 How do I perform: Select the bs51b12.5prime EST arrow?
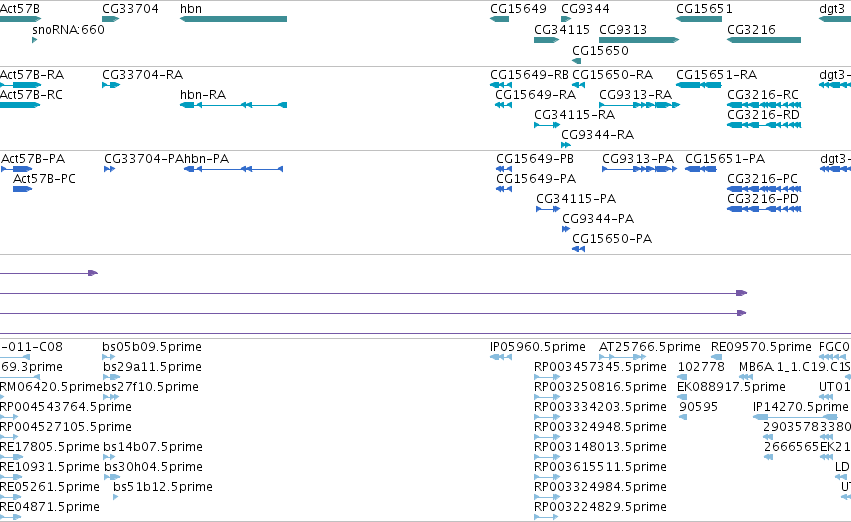coord(116,496)
